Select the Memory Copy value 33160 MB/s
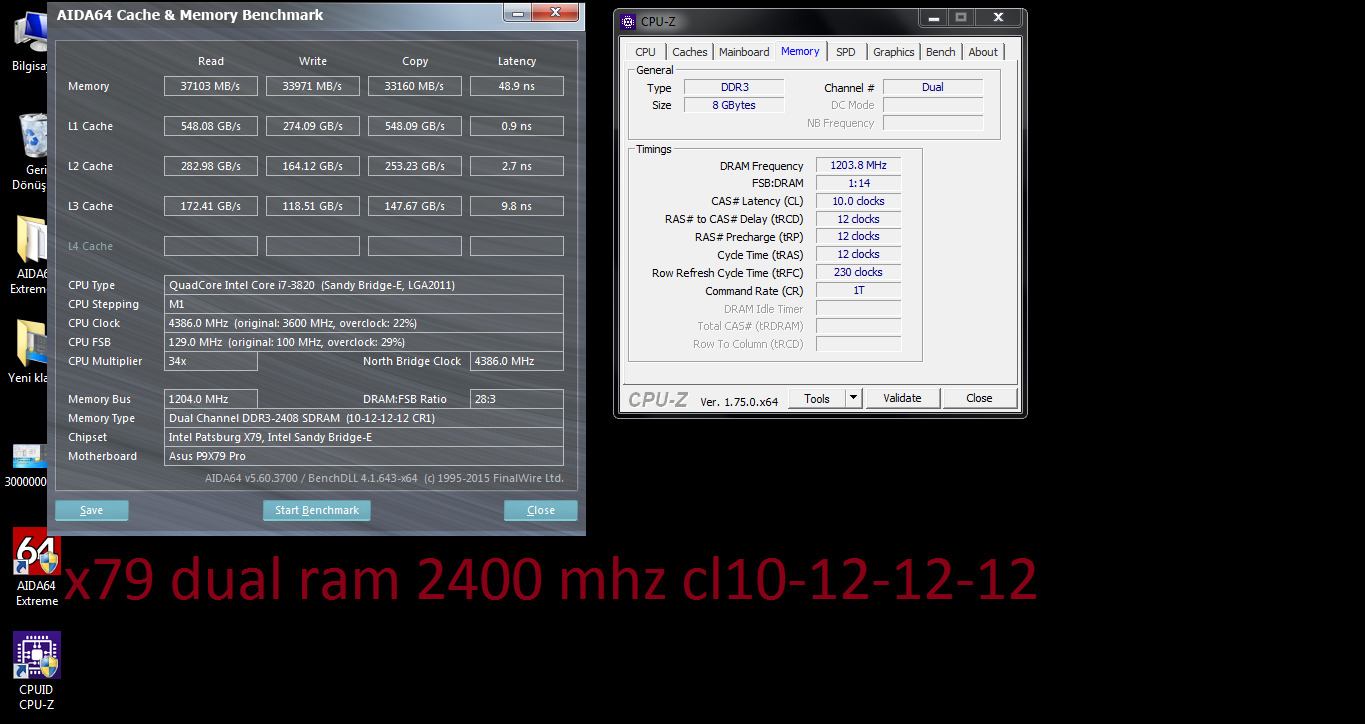 (x=415, y=86)
